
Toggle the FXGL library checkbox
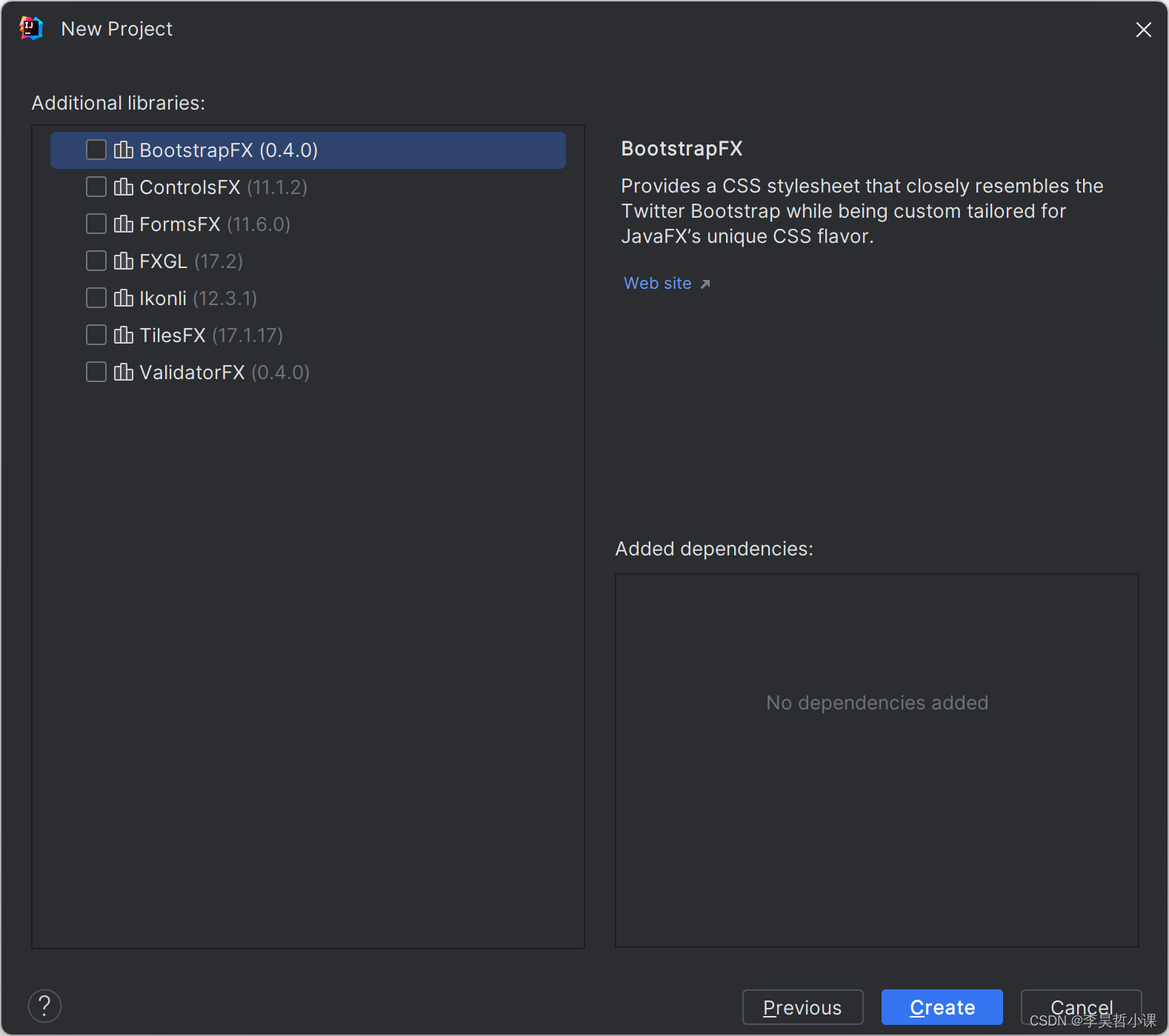[x=96, y=261]
